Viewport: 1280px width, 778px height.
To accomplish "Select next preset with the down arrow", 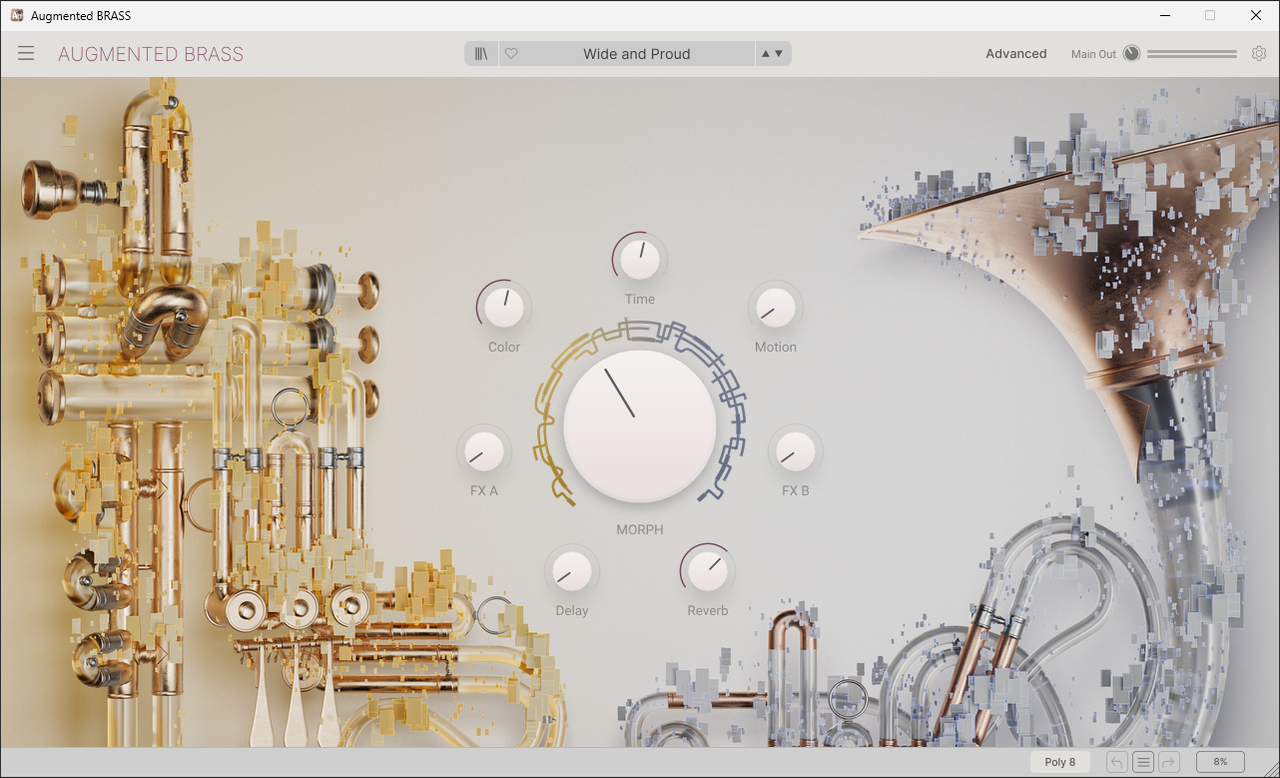I will [779, 54].
